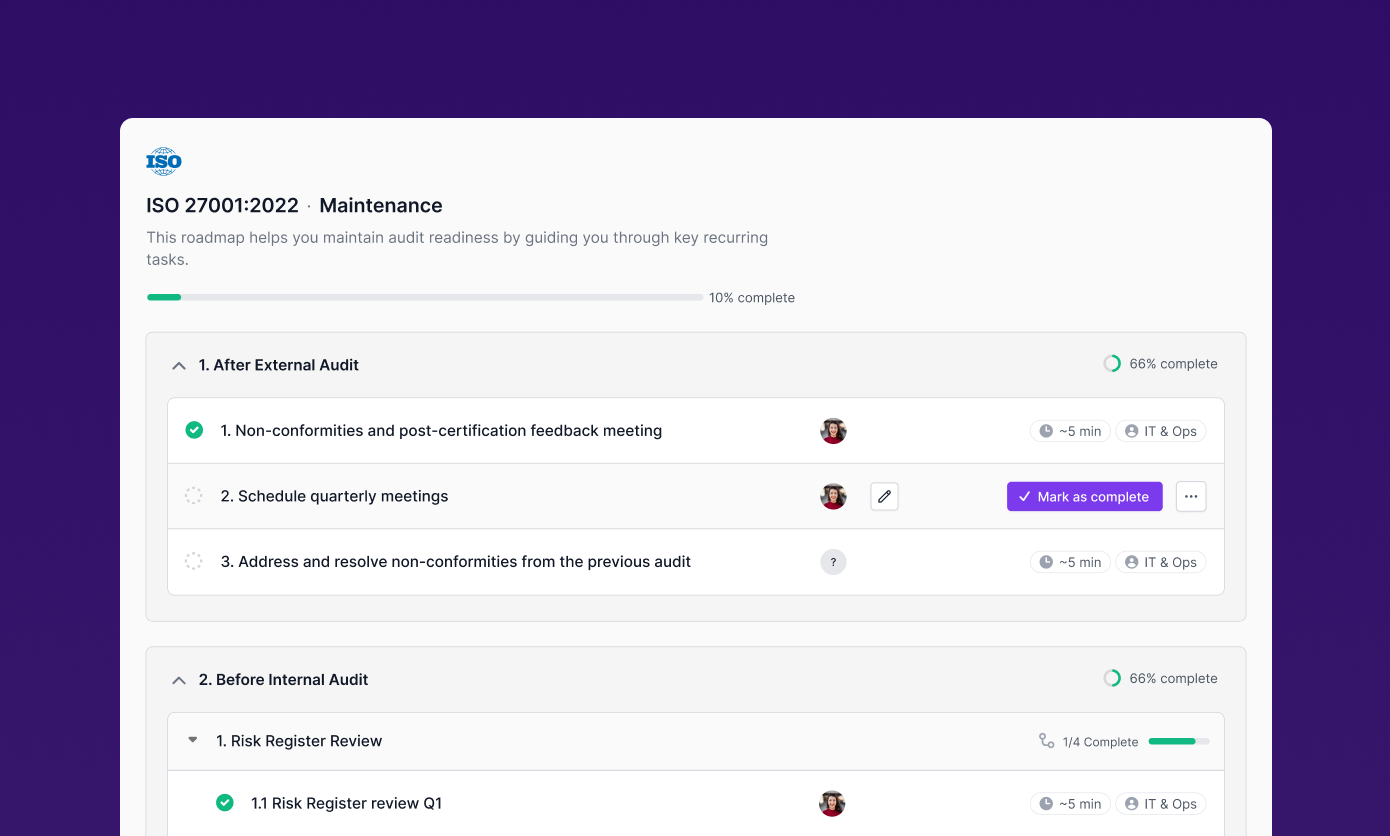Click unassigned question-mark avatar on Address non-conformities row

[833, 562]
